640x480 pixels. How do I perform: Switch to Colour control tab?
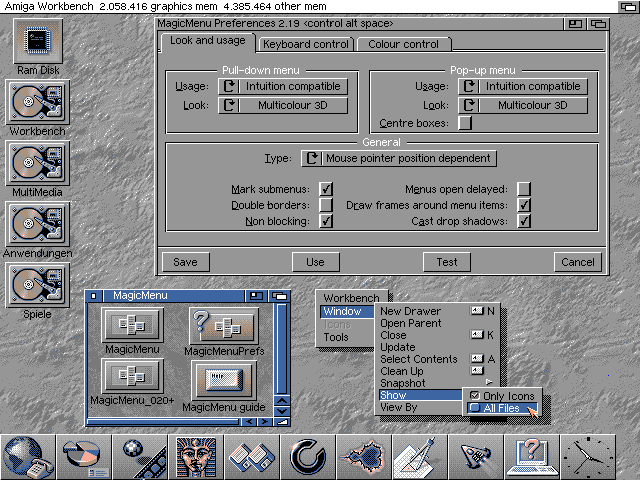coord(404,44)
